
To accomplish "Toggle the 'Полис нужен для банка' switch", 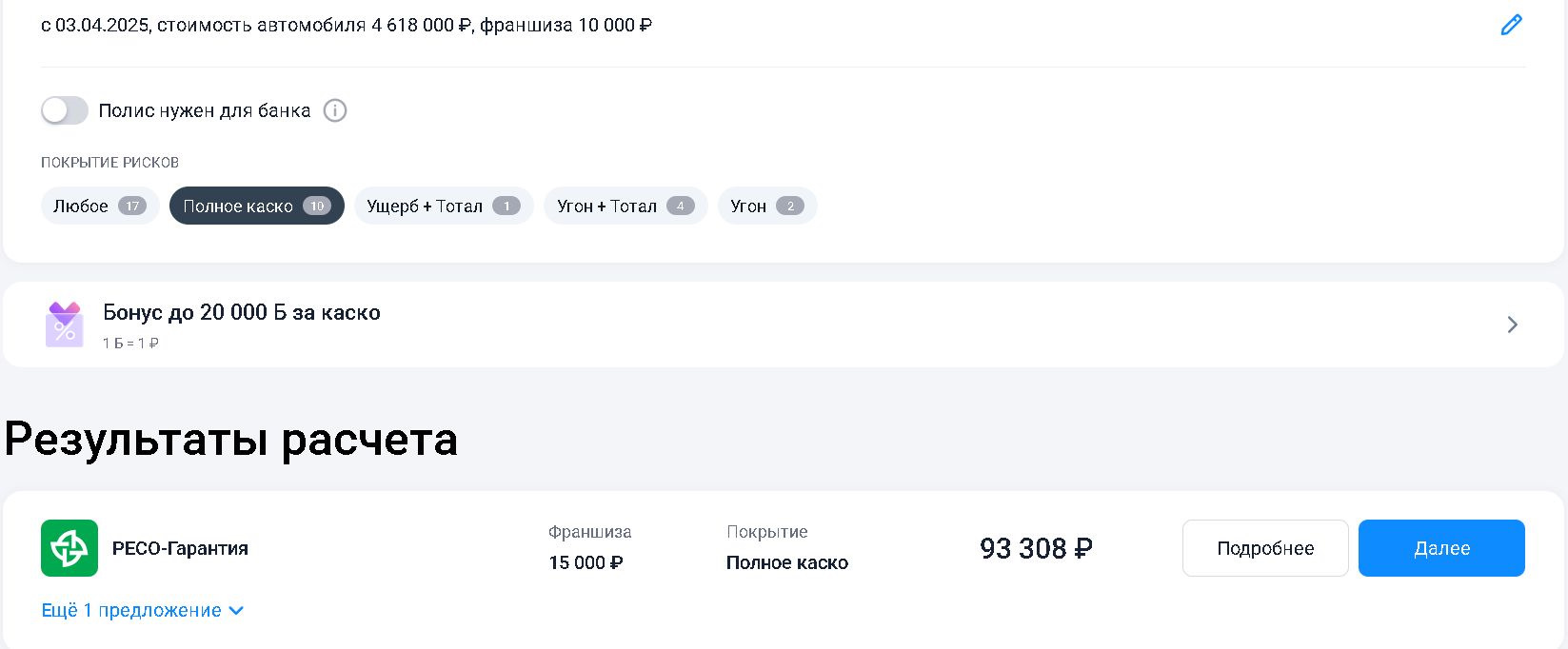I will point(65,110).
